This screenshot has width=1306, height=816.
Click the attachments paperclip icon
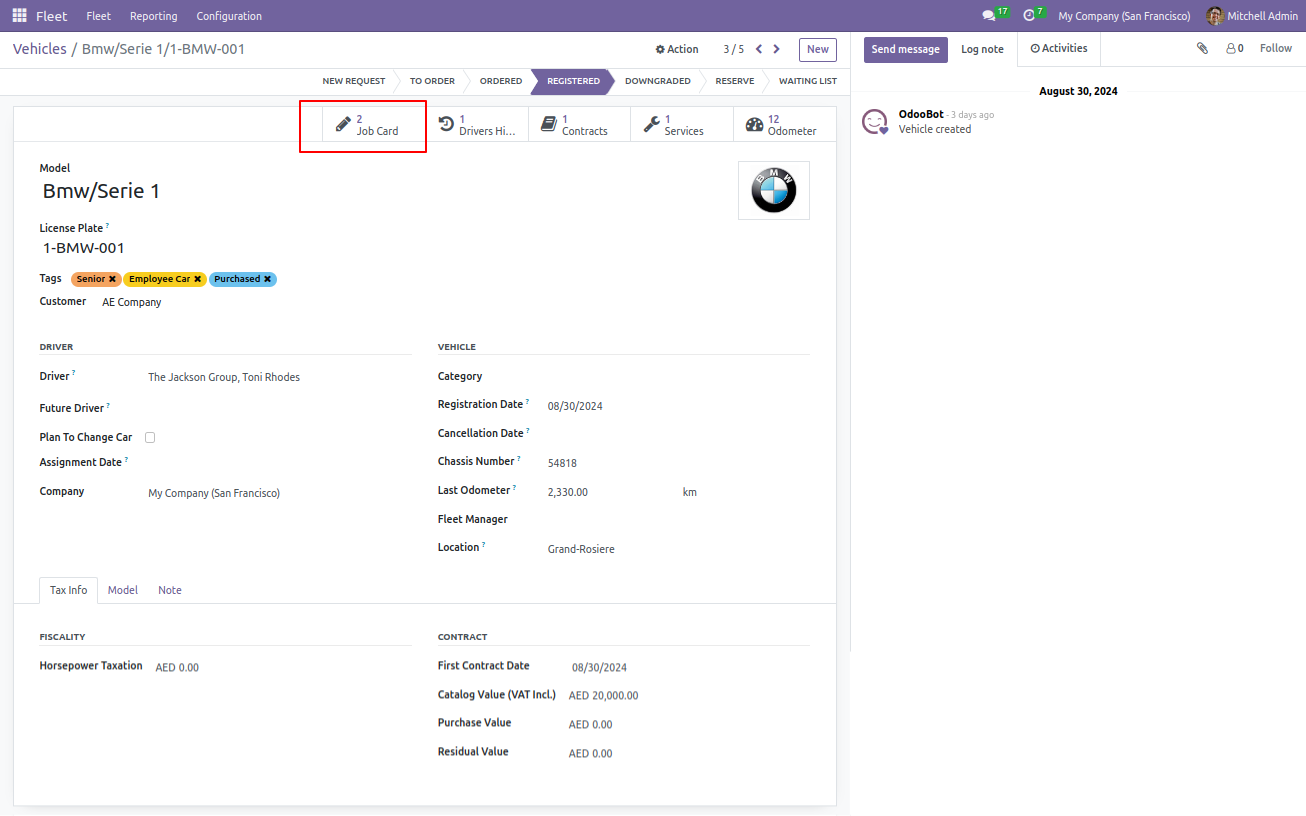tap(1202, 48)
